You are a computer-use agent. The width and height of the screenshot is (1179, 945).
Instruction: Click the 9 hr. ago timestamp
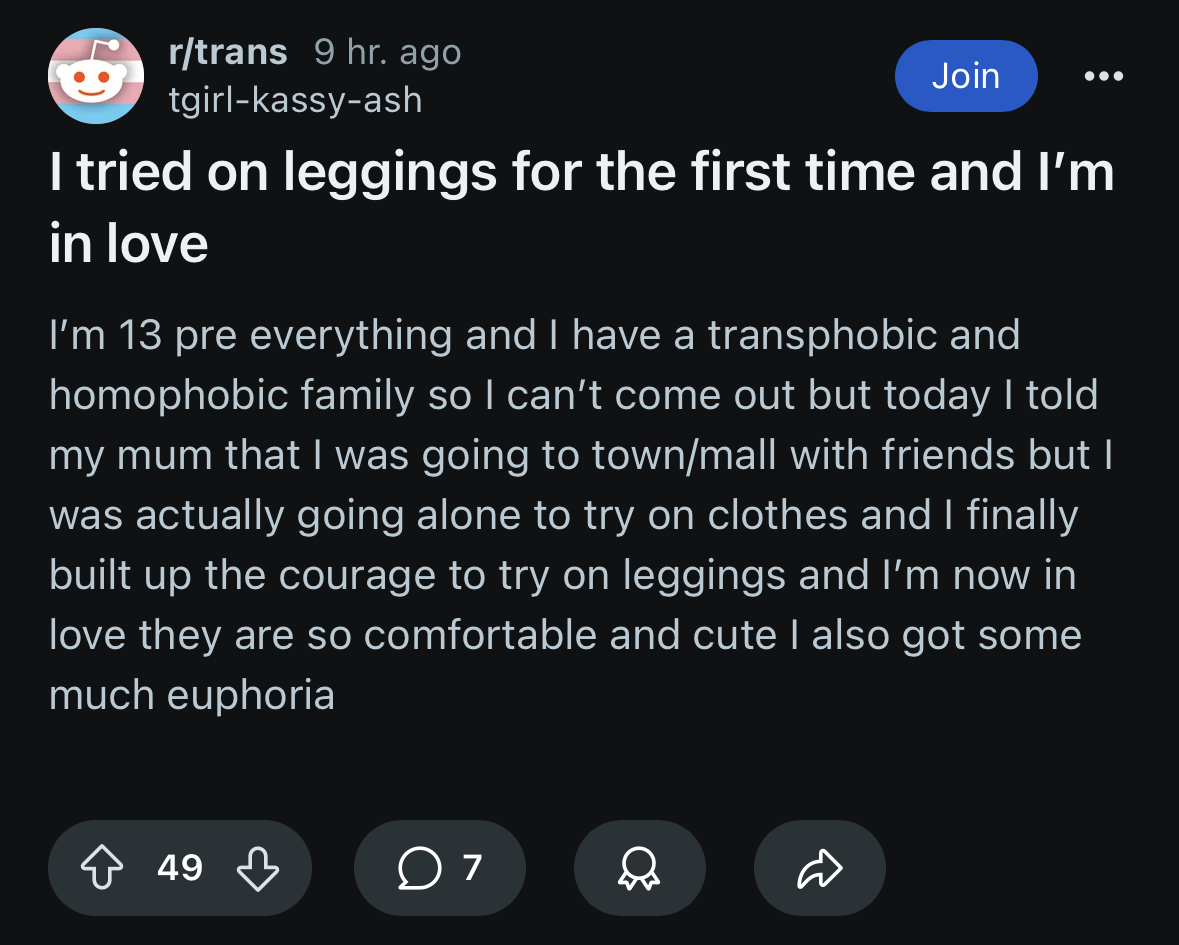click(x=387, y=52)
